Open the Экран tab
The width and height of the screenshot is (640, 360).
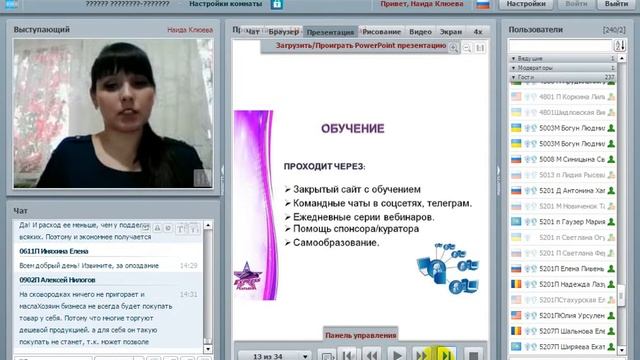tap(451, 32)
